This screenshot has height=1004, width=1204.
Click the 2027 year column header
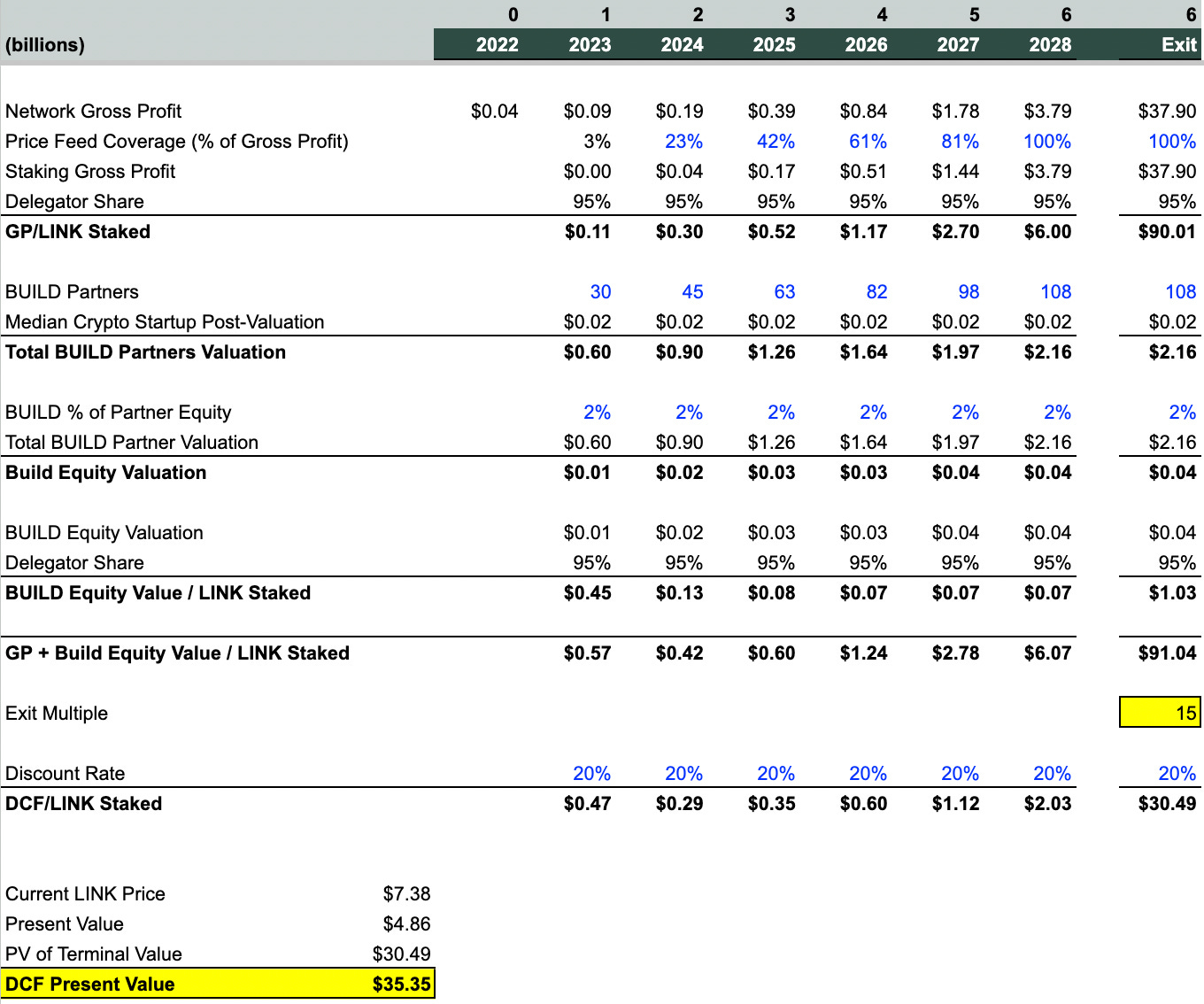pyautogui.click(x=958, y=44)
